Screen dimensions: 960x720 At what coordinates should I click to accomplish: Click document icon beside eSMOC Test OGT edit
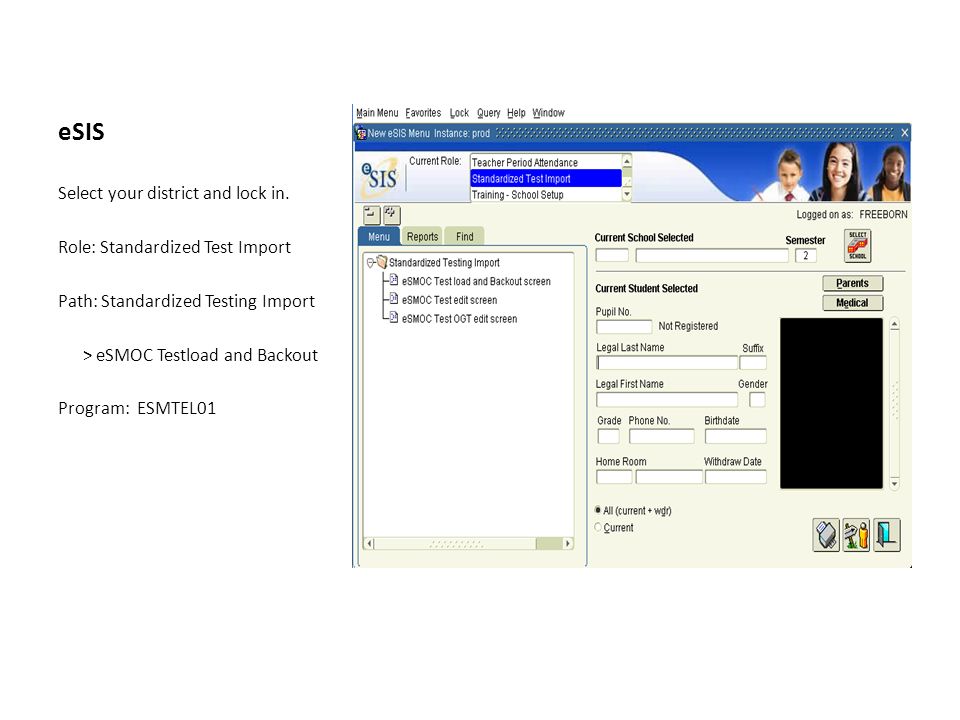pyautogui.click(x=394, y=317)
